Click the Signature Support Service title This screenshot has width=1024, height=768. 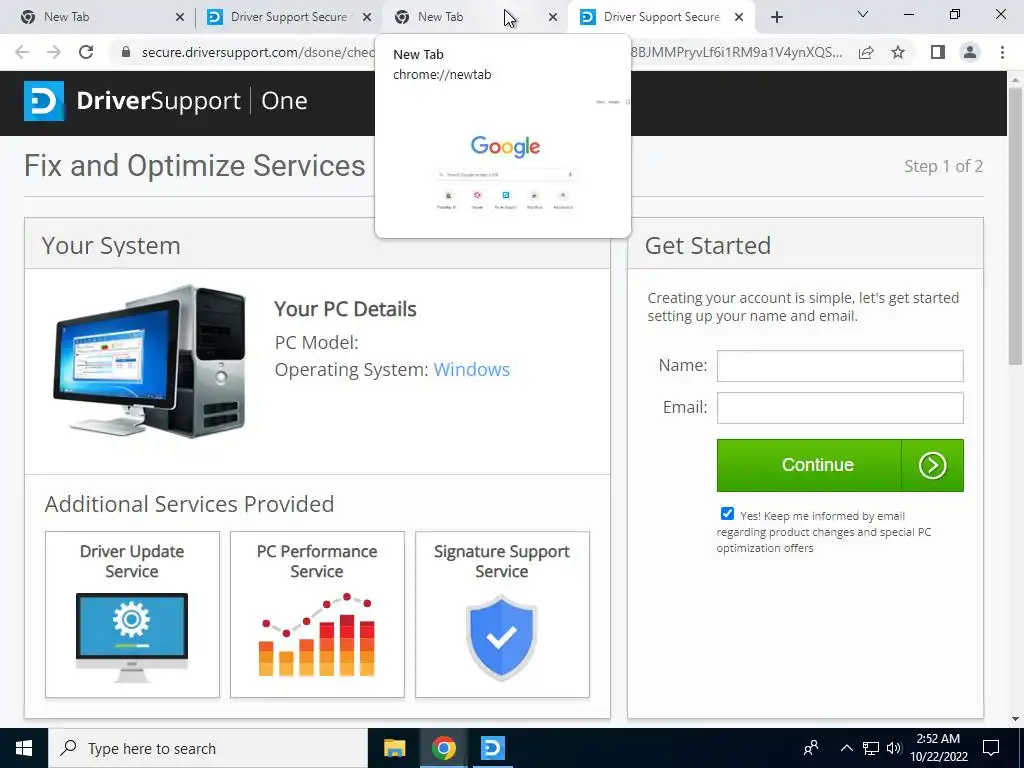coord(502,561)
